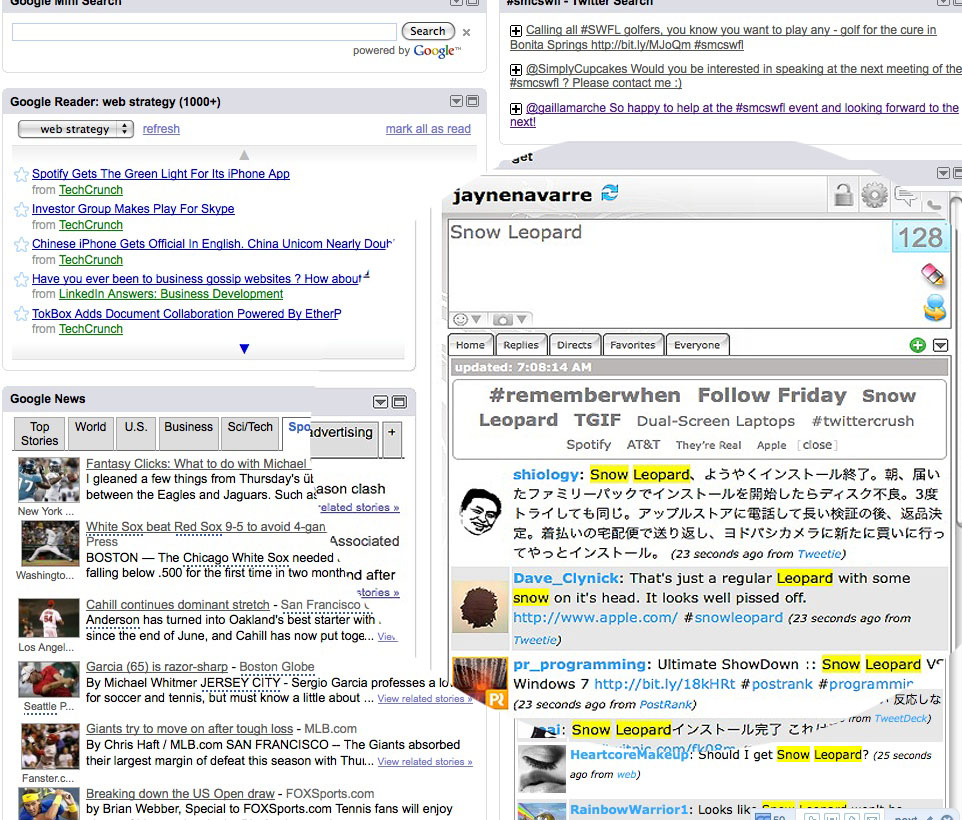
Task: Switch to the Home tab
Action: [471, 345]
